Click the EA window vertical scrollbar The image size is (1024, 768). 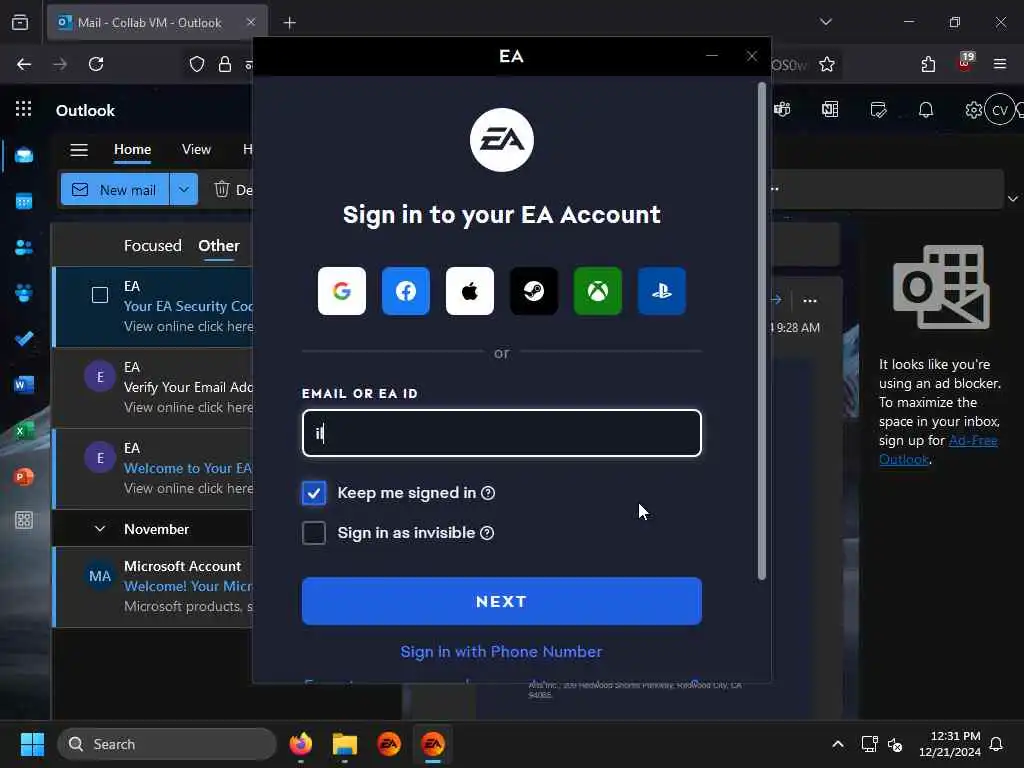[x=761, y=330]
